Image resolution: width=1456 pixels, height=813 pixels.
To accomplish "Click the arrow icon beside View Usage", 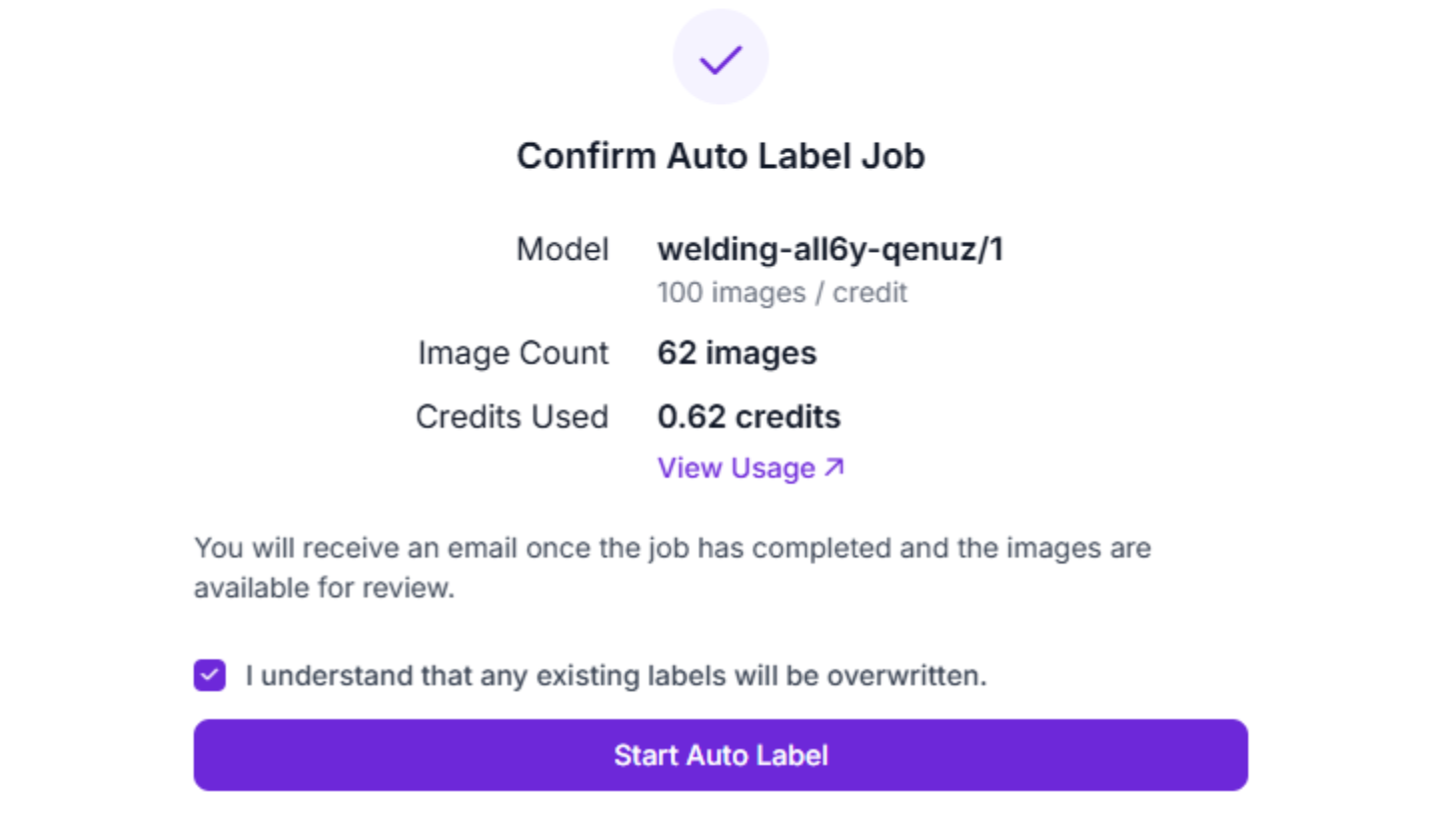I will click(835, 467).
